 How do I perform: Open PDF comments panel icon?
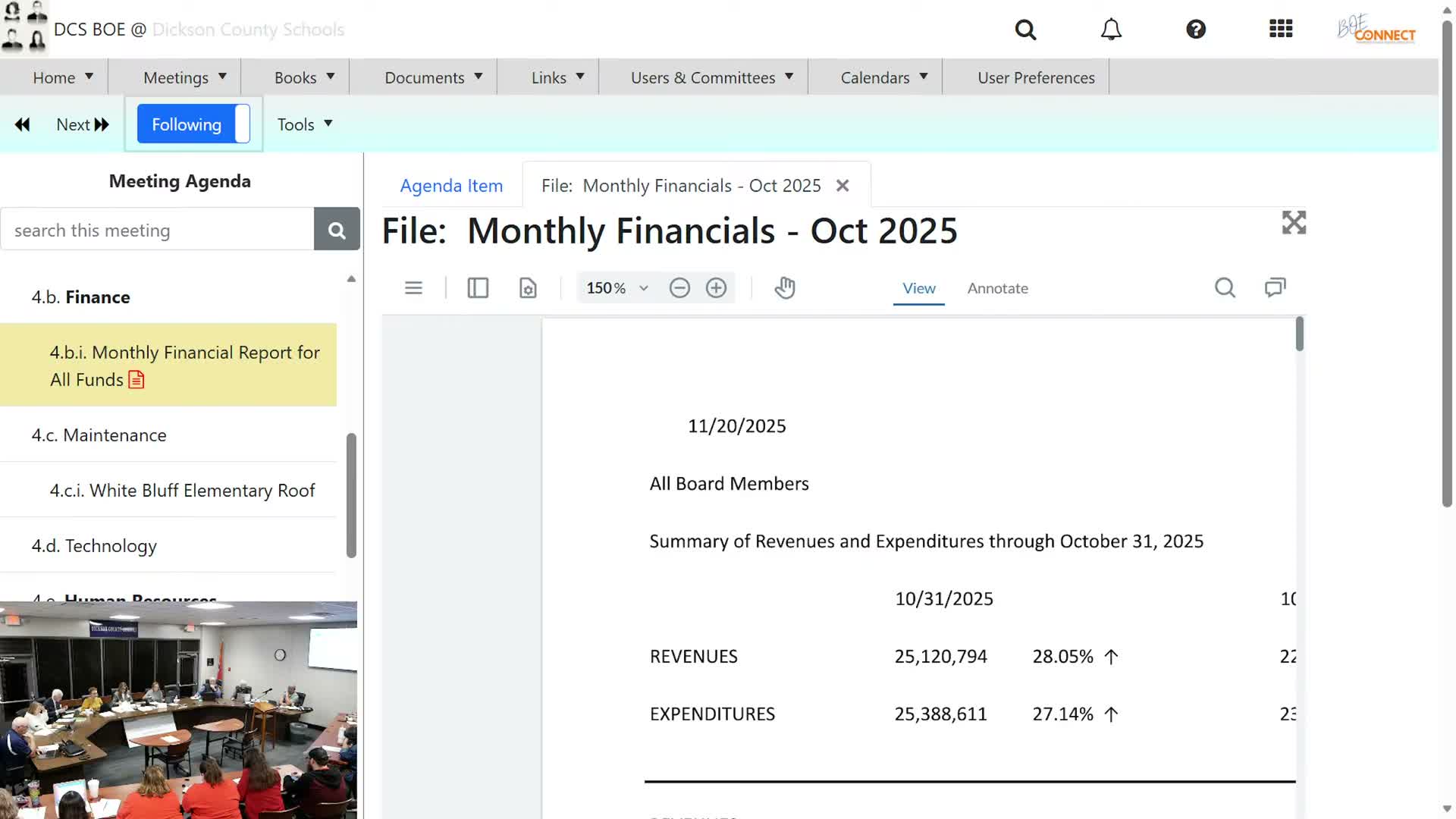(1275, 287)
